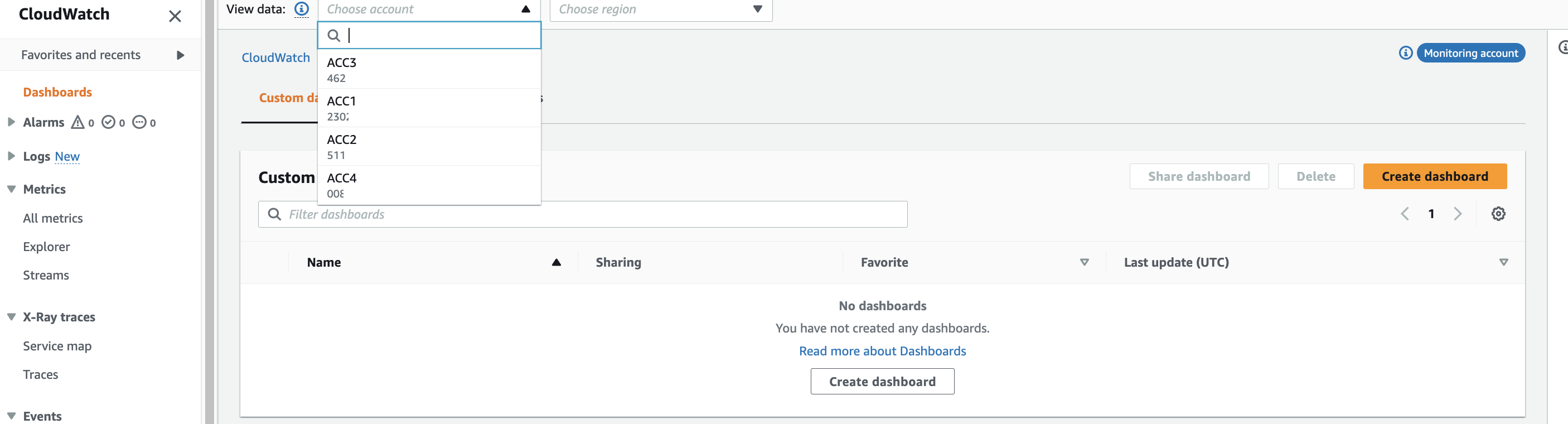Select account ACC3

pyautogui.click(x=429, y=69)
